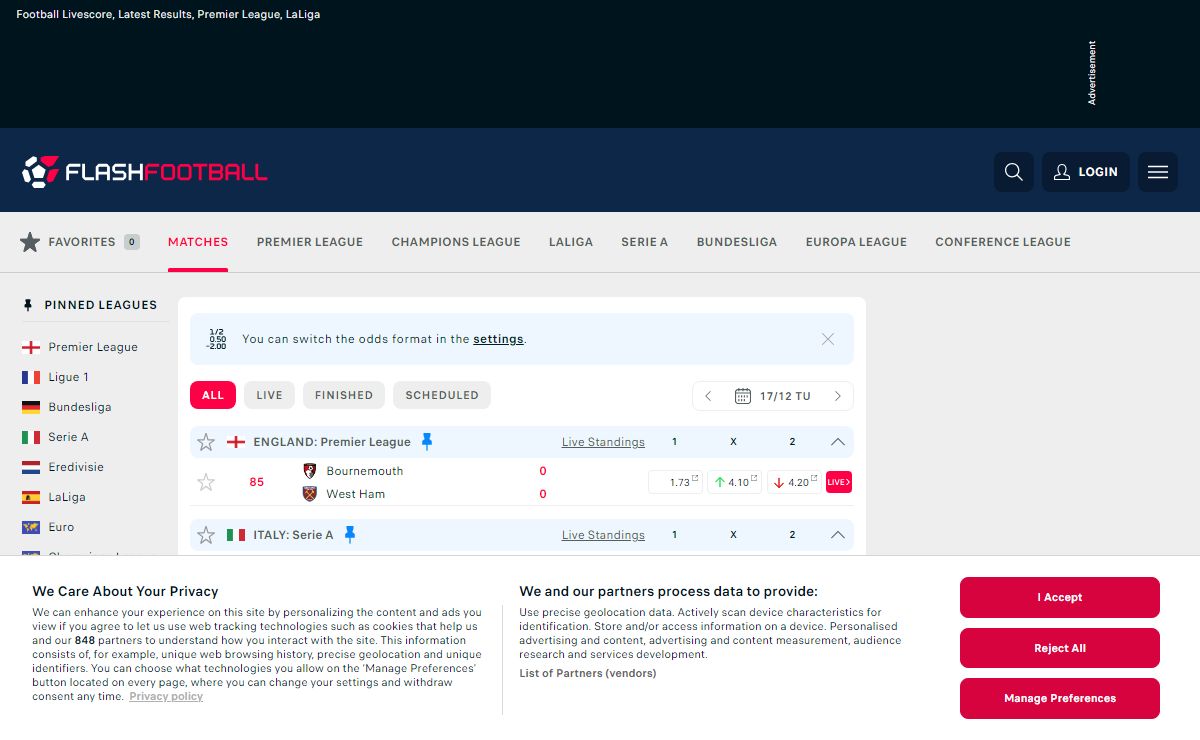
Task: Click the Italy flag in league header
Action: tap(236, 535)
